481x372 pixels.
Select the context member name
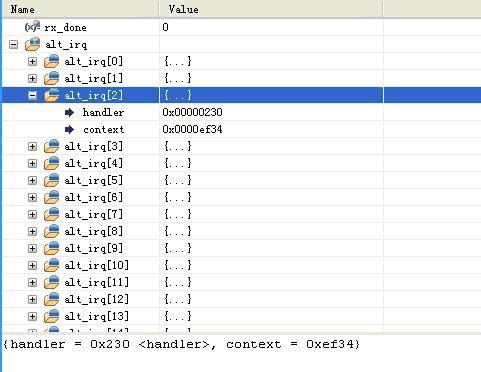coord(104,129)
